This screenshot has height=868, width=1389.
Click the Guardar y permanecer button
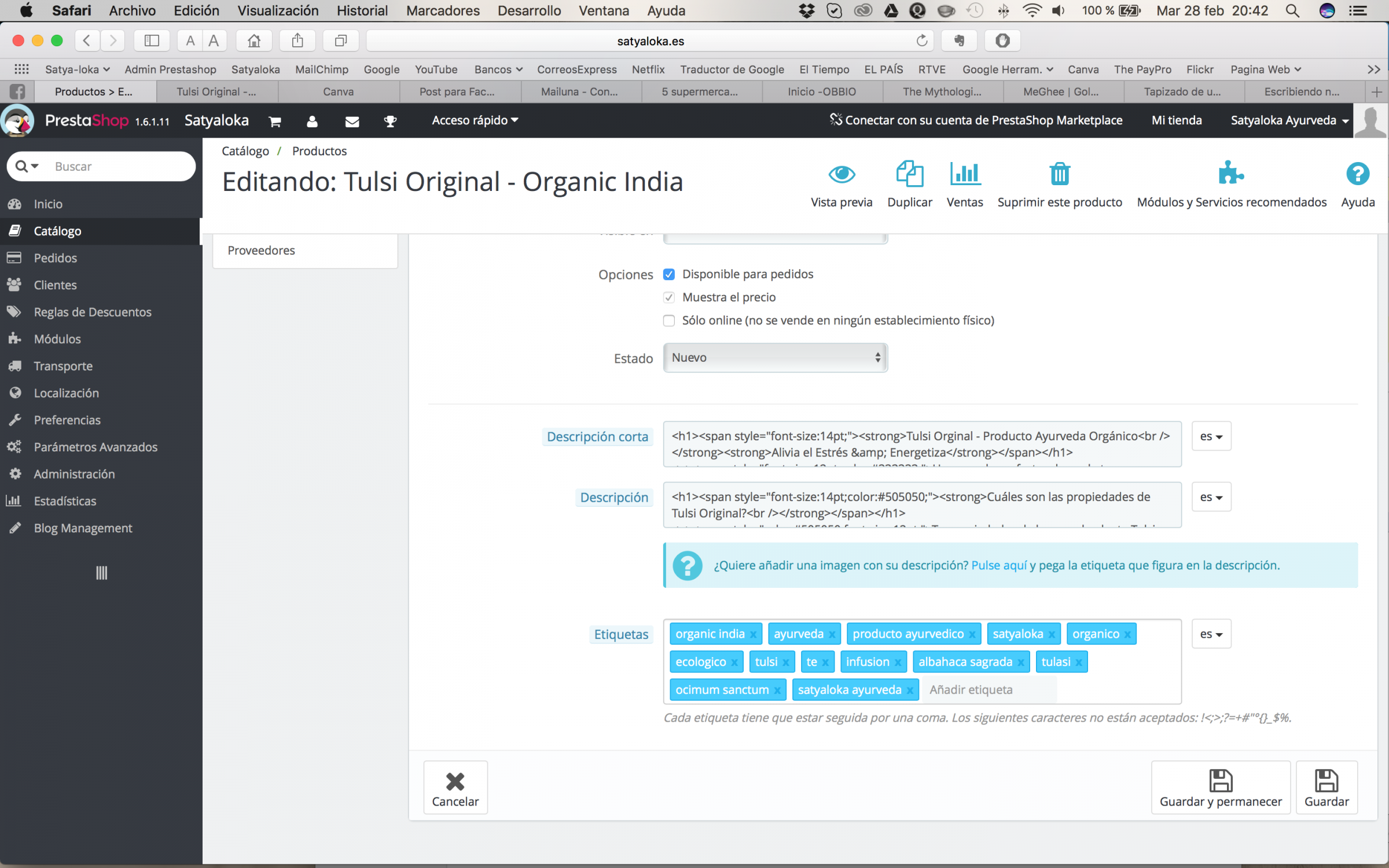click(1220, 788)
